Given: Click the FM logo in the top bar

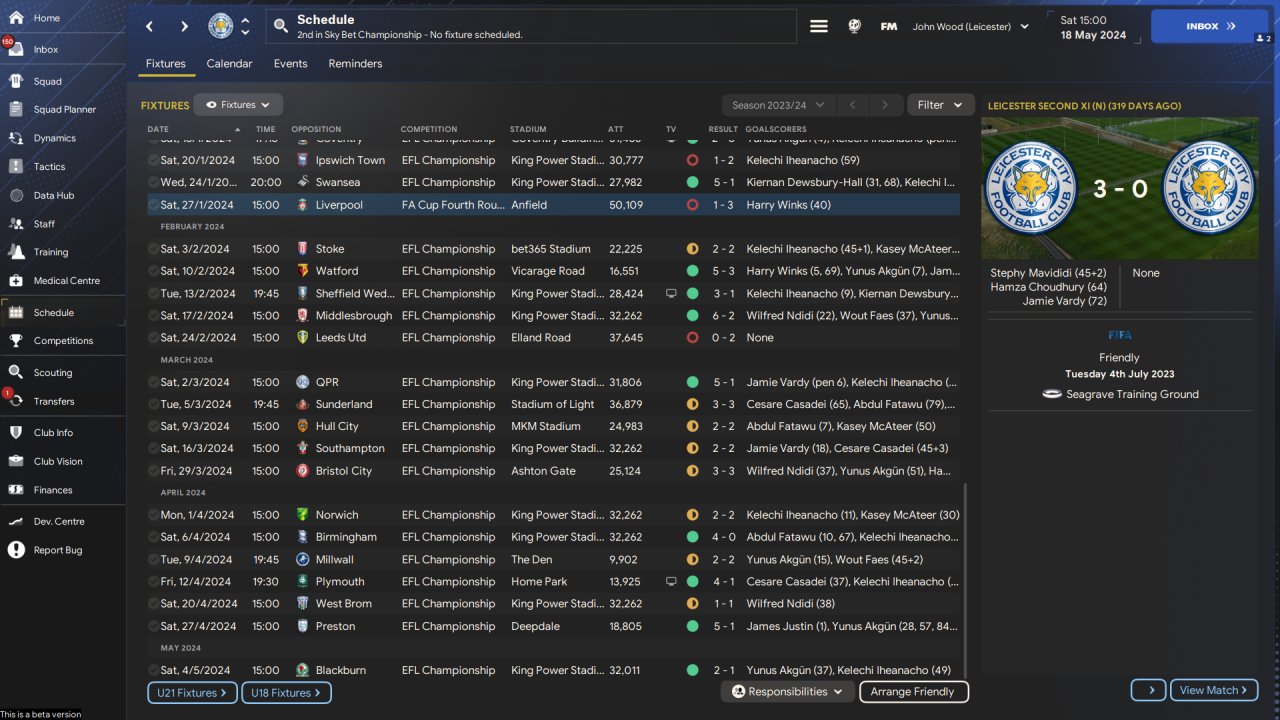Looking at the screenshot, I should point(888,27).
